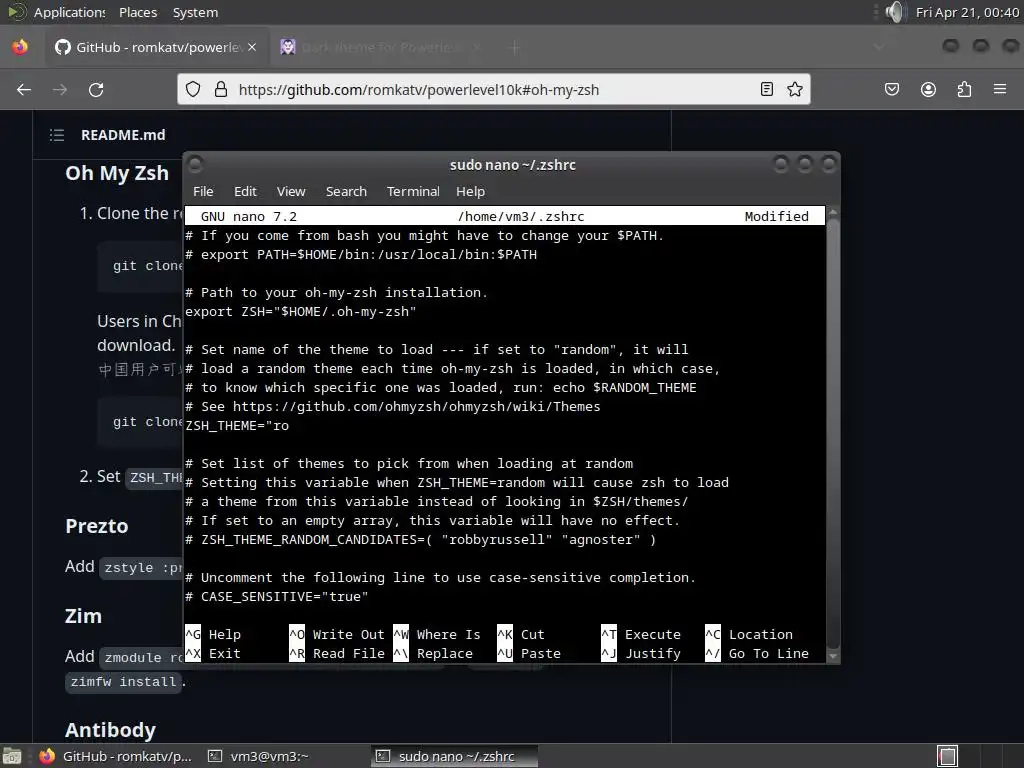
Task: Open the Terminal menu in terminal window
Action: pos(413,191)
